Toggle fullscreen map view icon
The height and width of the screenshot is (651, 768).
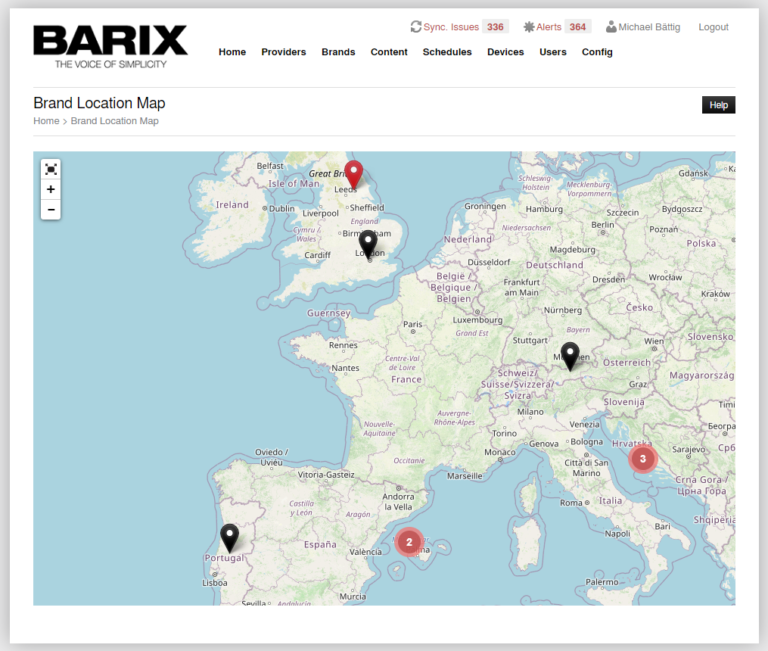(x=51, y=169)
